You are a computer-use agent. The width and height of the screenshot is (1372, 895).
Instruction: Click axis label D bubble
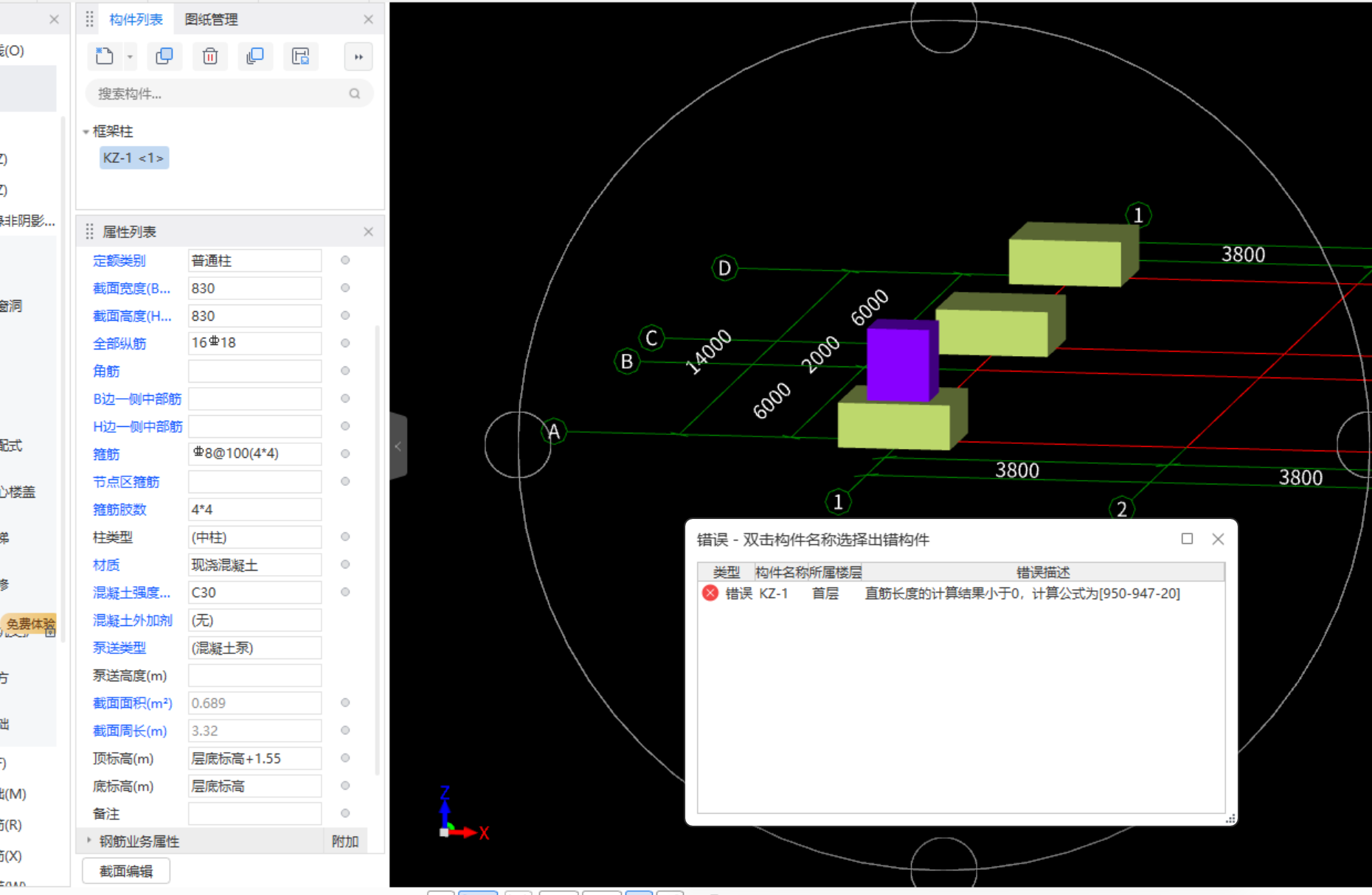pos(724,268)
